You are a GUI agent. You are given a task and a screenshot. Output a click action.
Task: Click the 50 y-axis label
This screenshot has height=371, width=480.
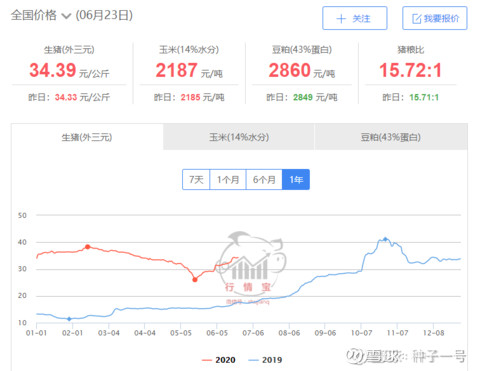pyautogui.click(x=22, y=215)
